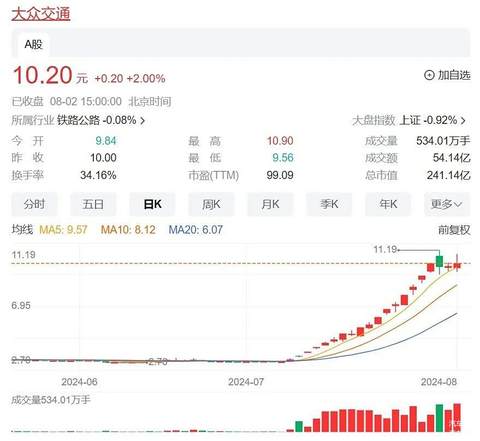
Task: Select the A股 tab
Action: pos(34,44)
